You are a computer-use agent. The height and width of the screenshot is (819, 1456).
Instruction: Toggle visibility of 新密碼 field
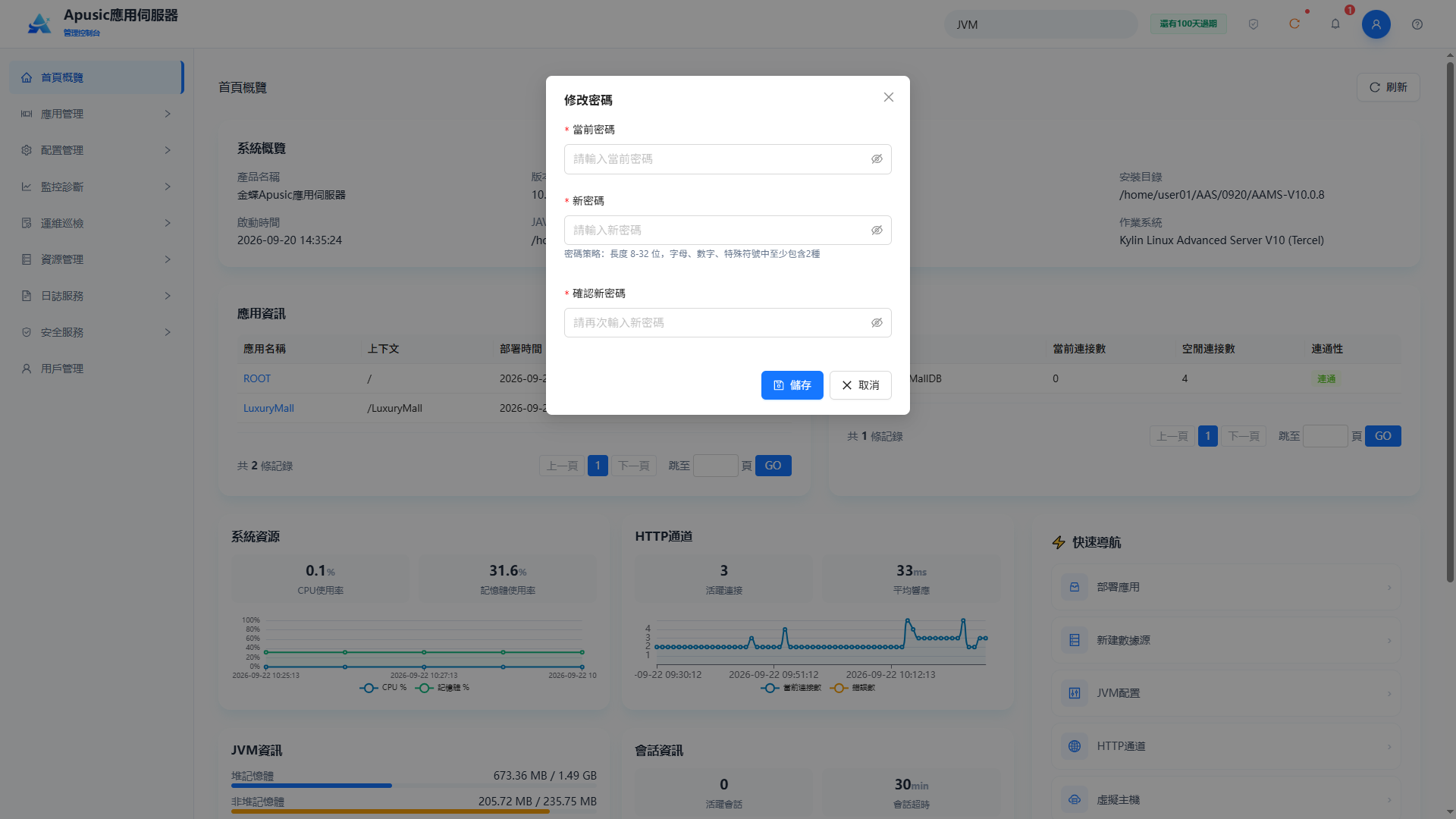coord(877,231)
